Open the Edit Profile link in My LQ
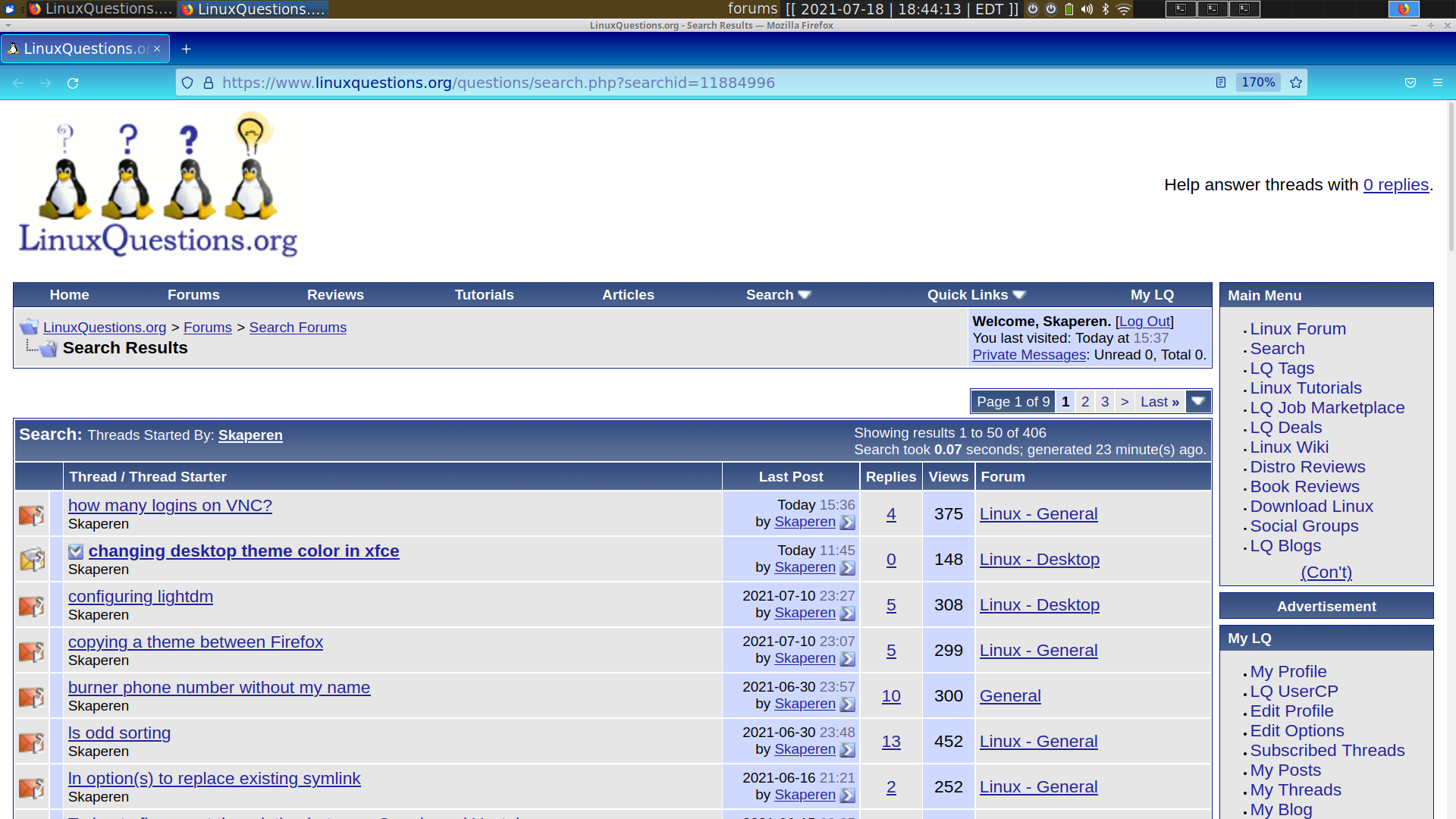1456x819 pixels. [x=1291, y=711]
